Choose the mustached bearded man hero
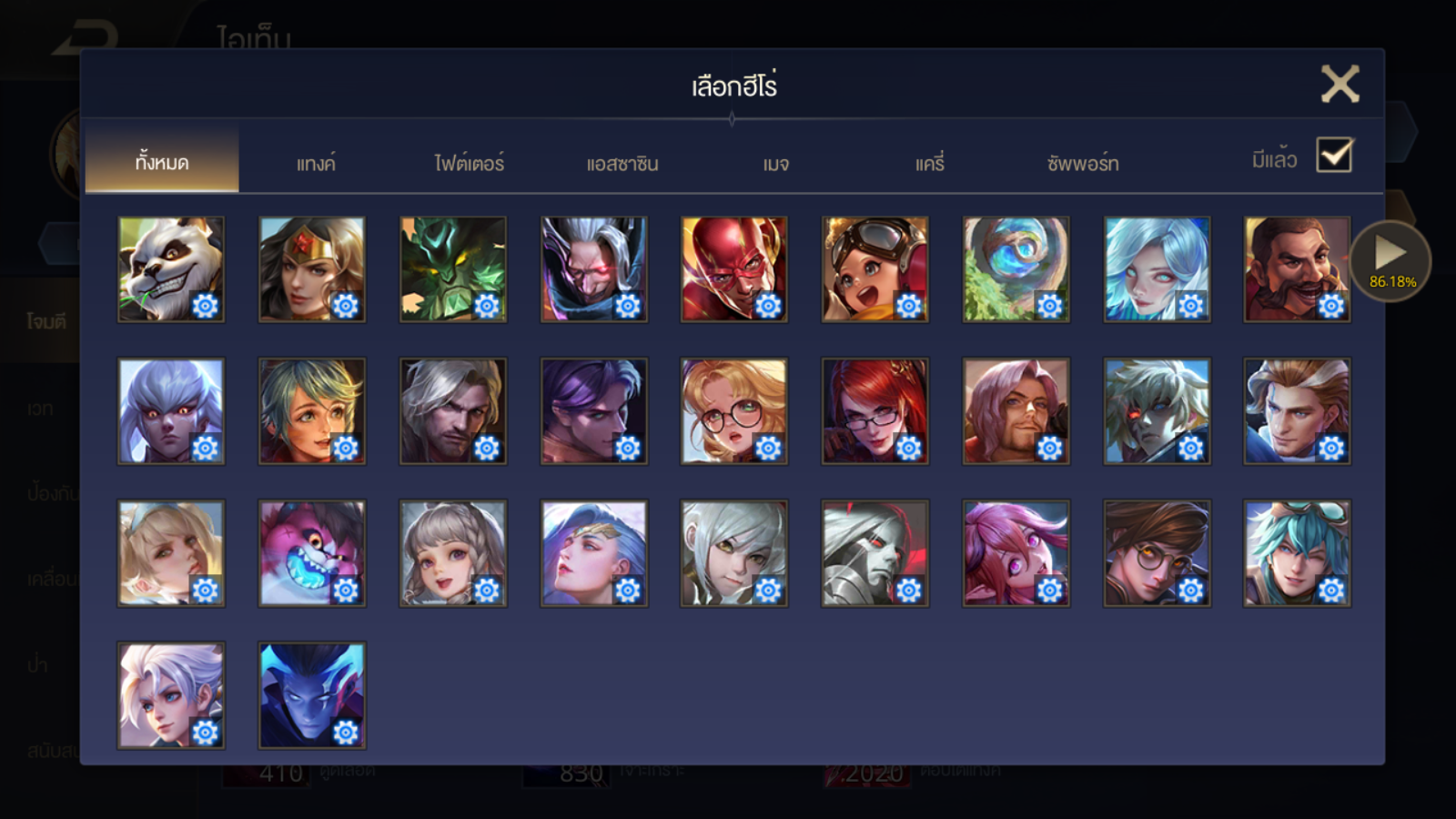 click(x=1298, y=269)
